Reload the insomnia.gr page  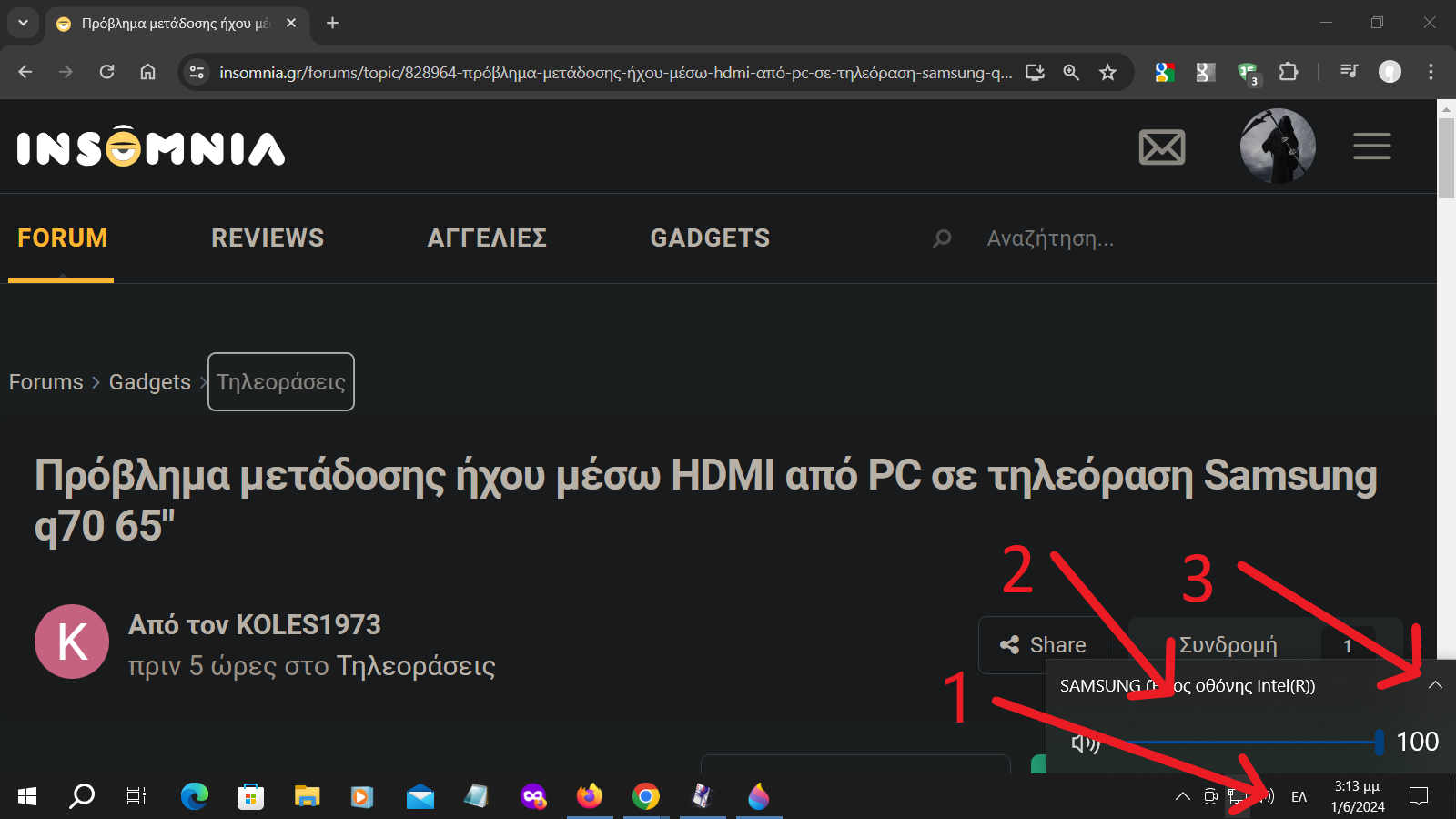point(106,72)
